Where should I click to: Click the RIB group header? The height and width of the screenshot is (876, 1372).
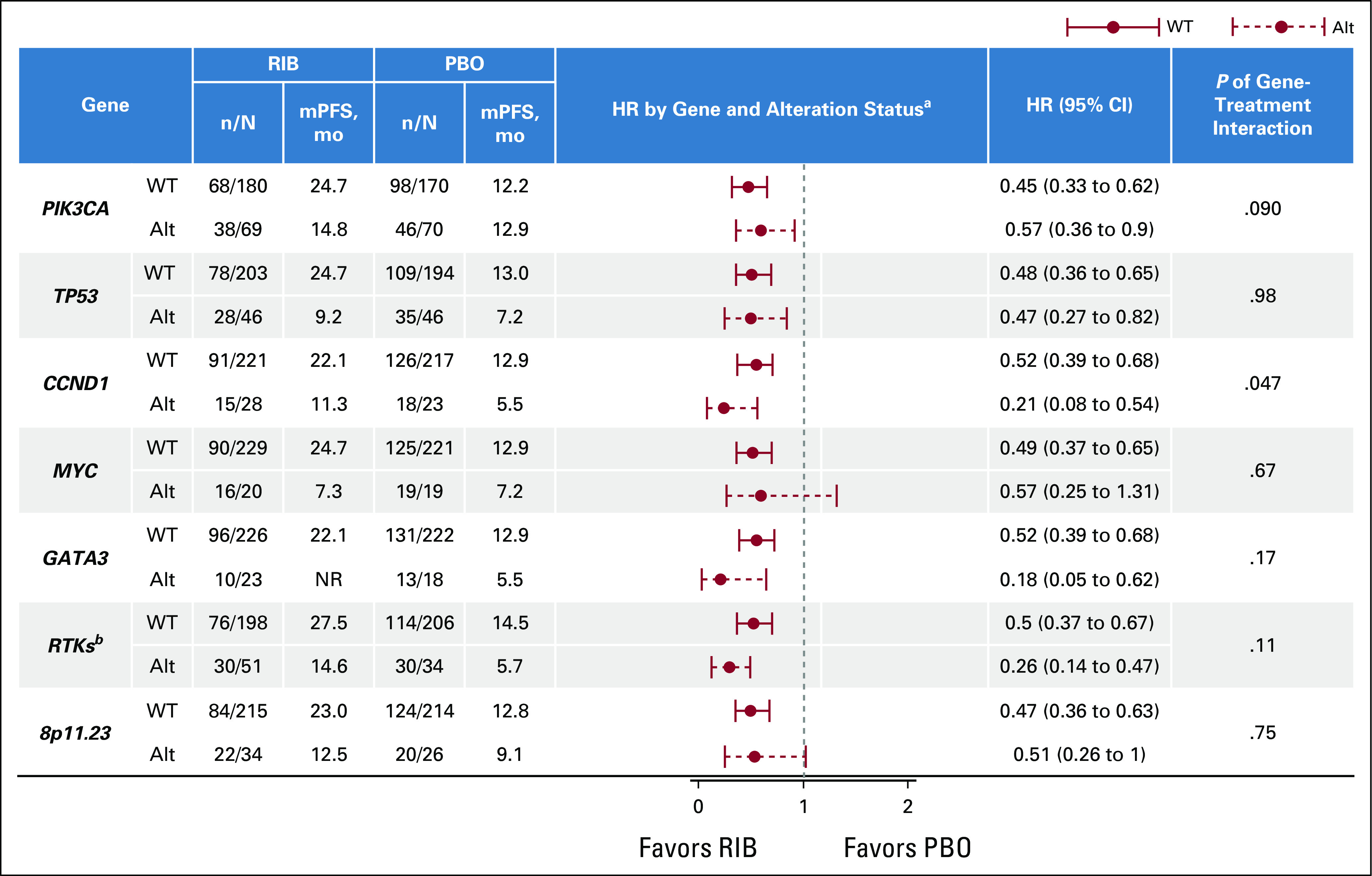pyautogui.click(x=283, y=64)
